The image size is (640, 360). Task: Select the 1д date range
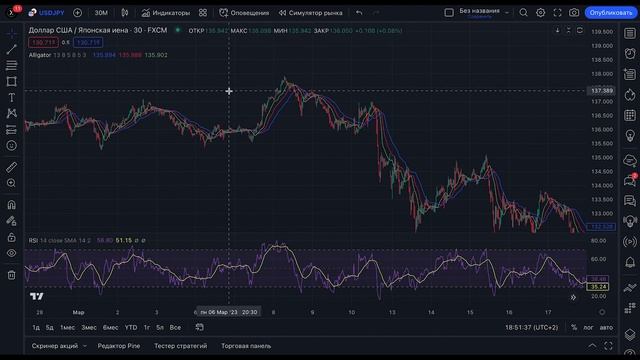coord(36,327)
